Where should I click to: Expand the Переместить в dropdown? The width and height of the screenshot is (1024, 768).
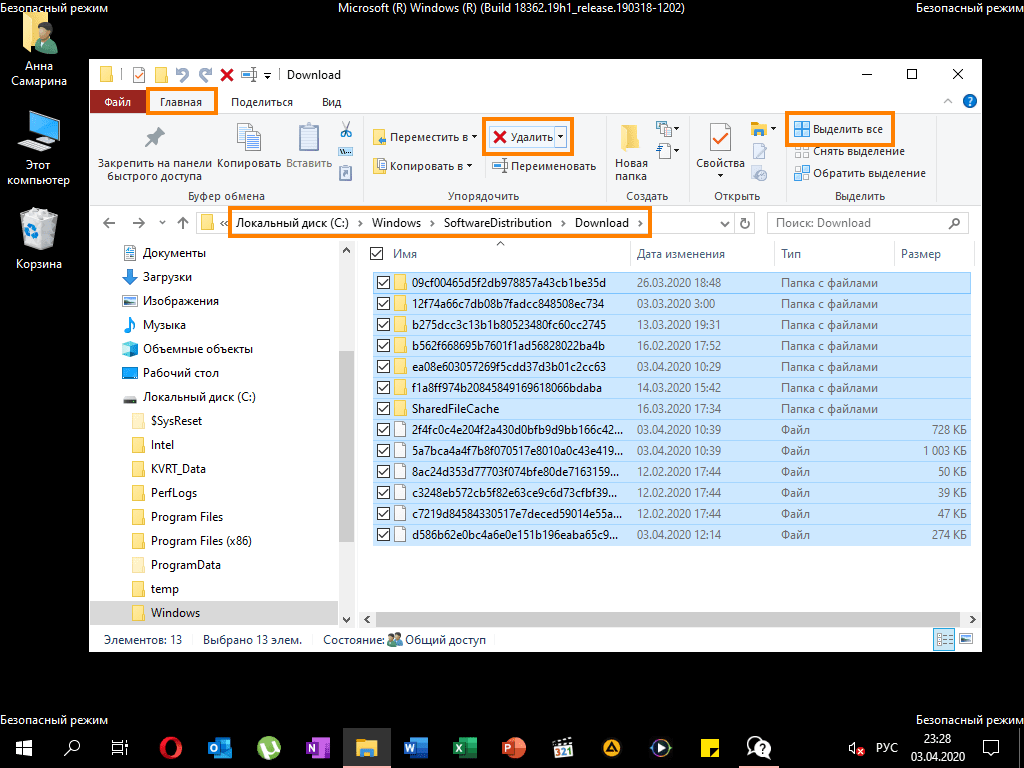[475, 137]
